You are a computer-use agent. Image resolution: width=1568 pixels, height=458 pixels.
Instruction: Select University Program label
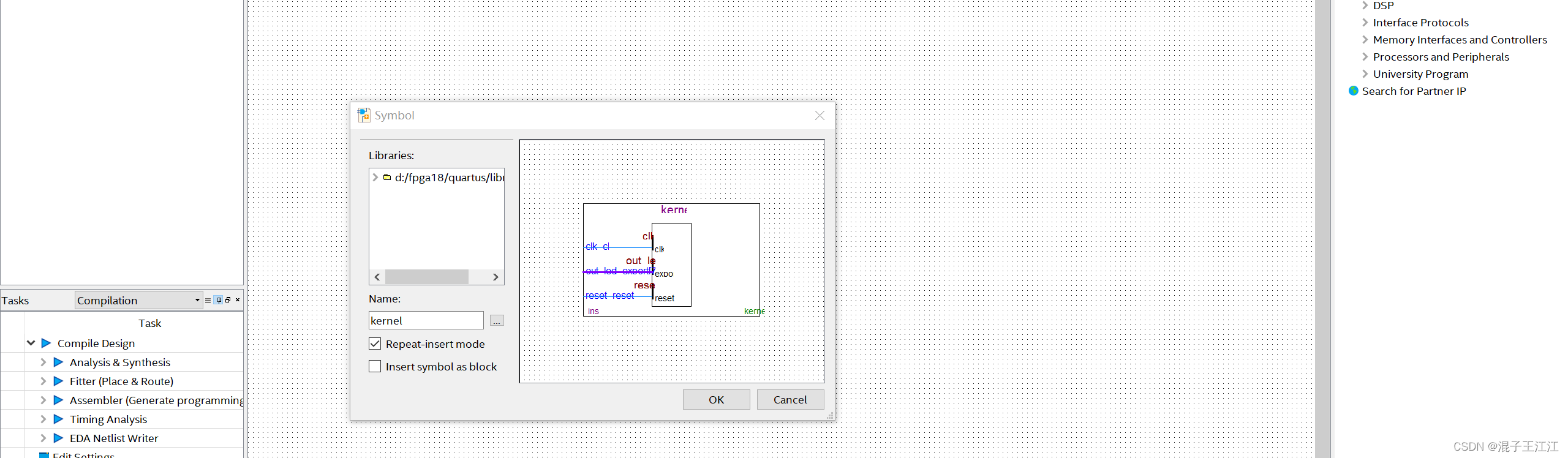[x=1420, y=73]
